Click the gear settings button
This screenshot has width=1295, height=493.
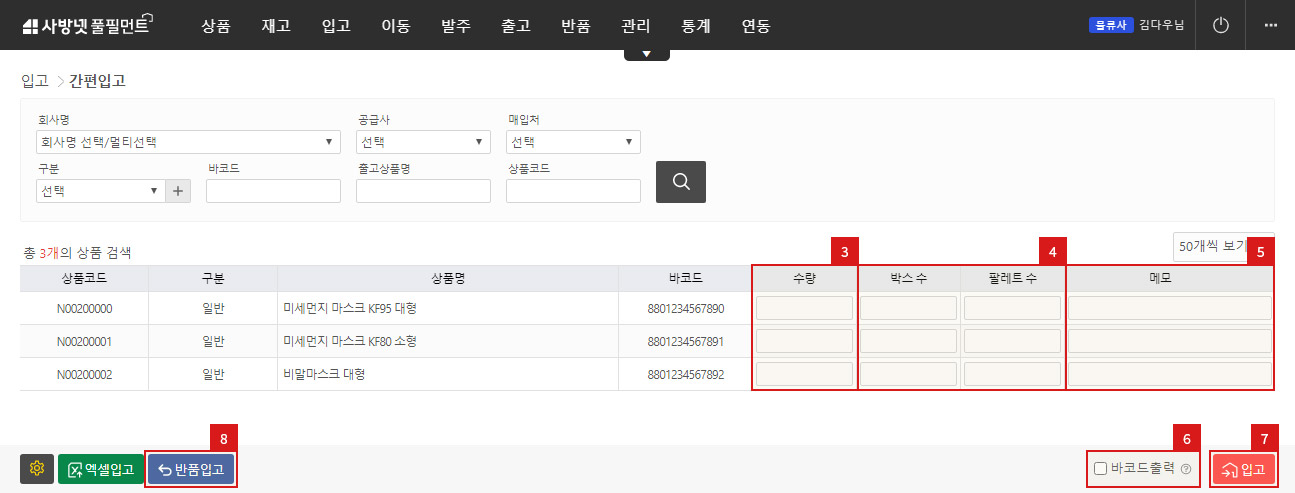(37, 469)
